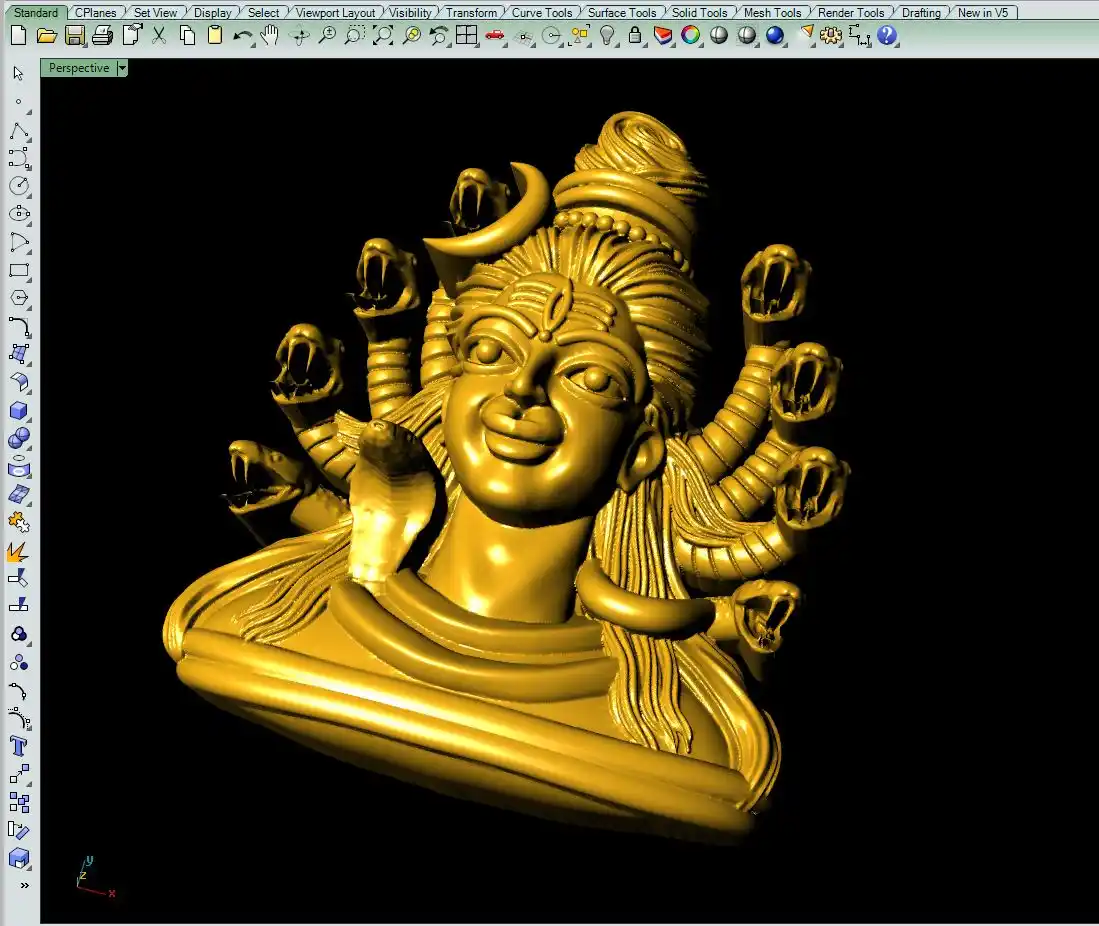Switch to the Curve Tools tab
Image resolution: width=1099 pixels, height=926 pixels.
(542, 13)
